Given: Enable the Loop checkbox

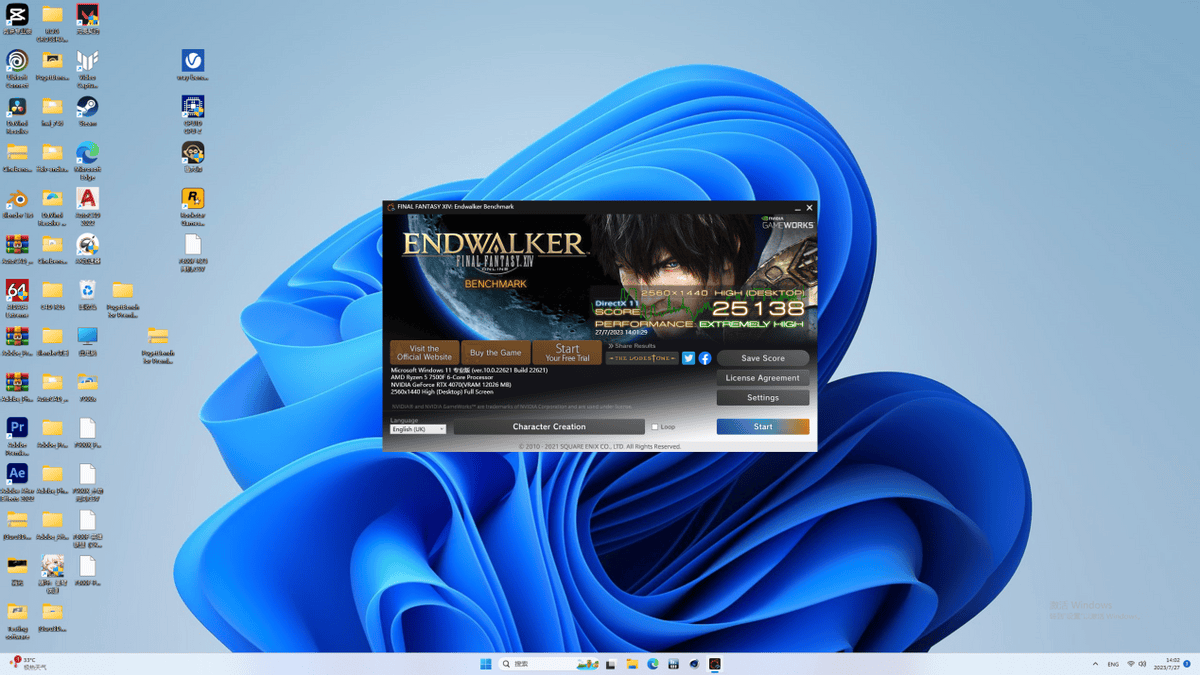Looking at the screenshot, I should pyautogui.click(x=655, y=427).
